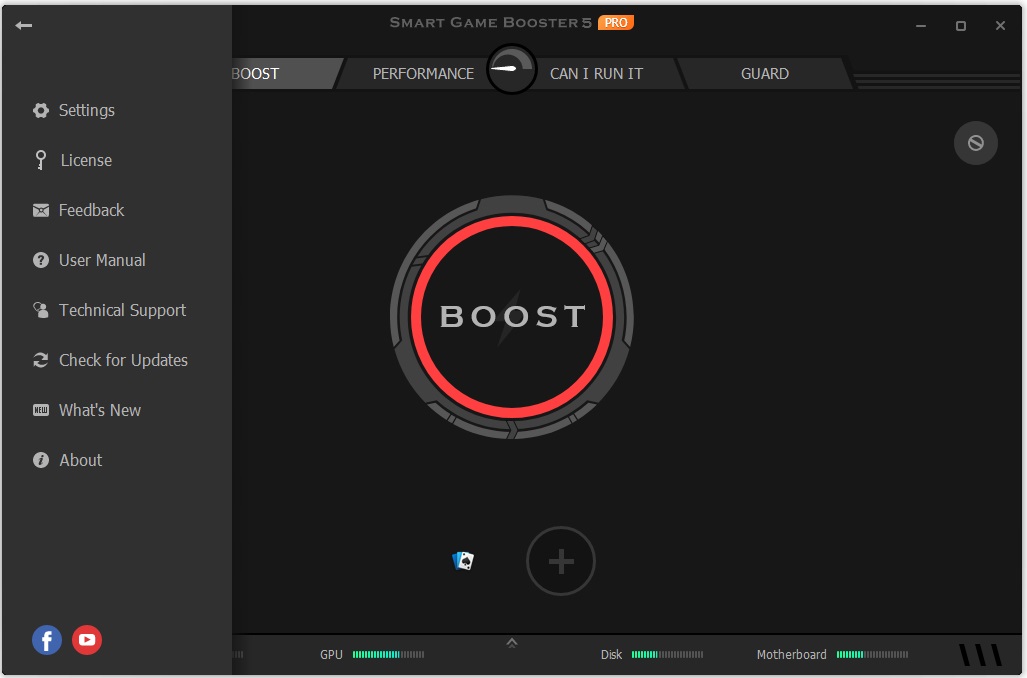The width and height of the screenshot is (1027, 678).
Task: Close the Smart Game Booster window
Action: tap(1000, 26)
